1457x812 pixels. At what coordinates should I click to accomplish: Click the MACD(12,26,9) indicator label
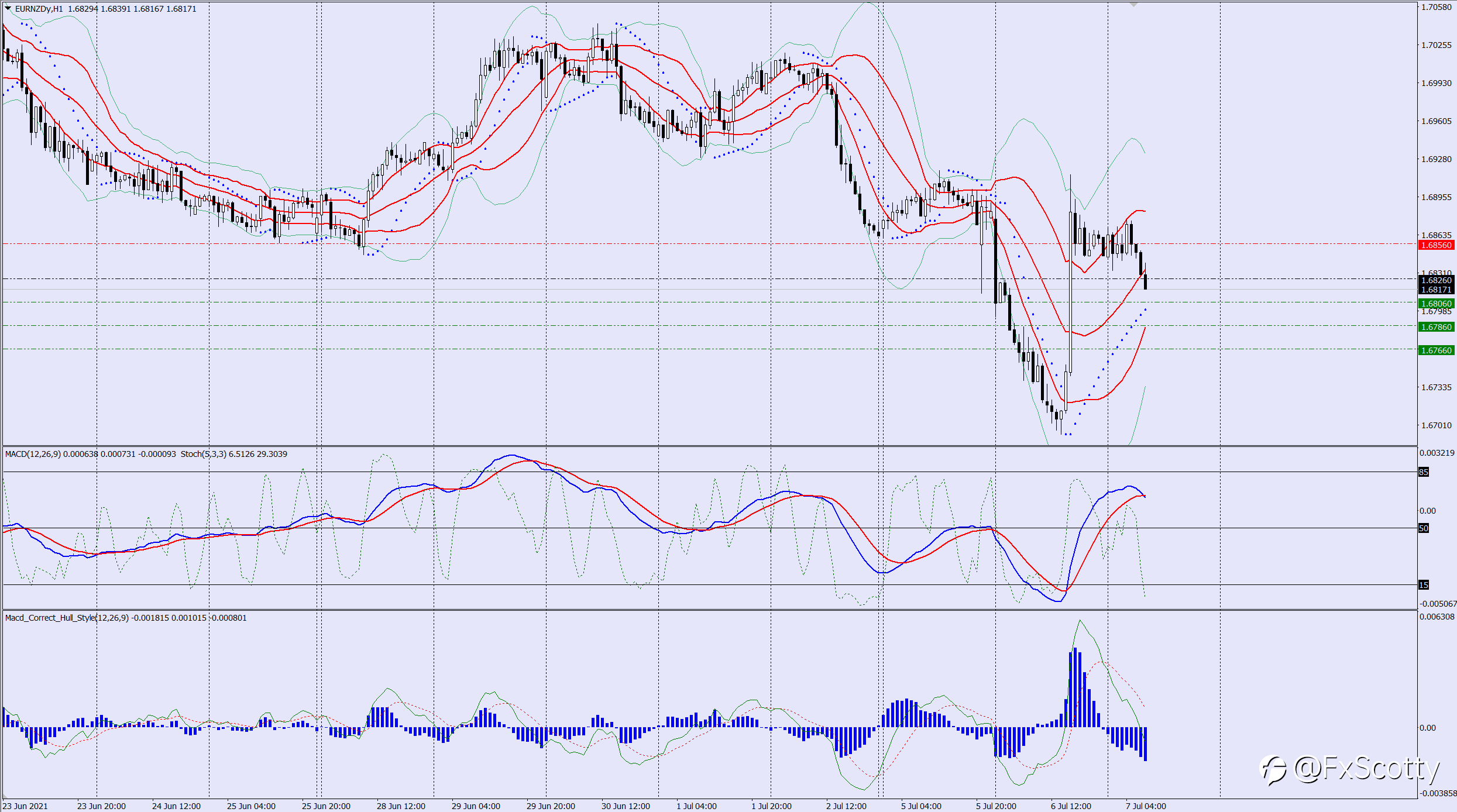click(33, 454)
